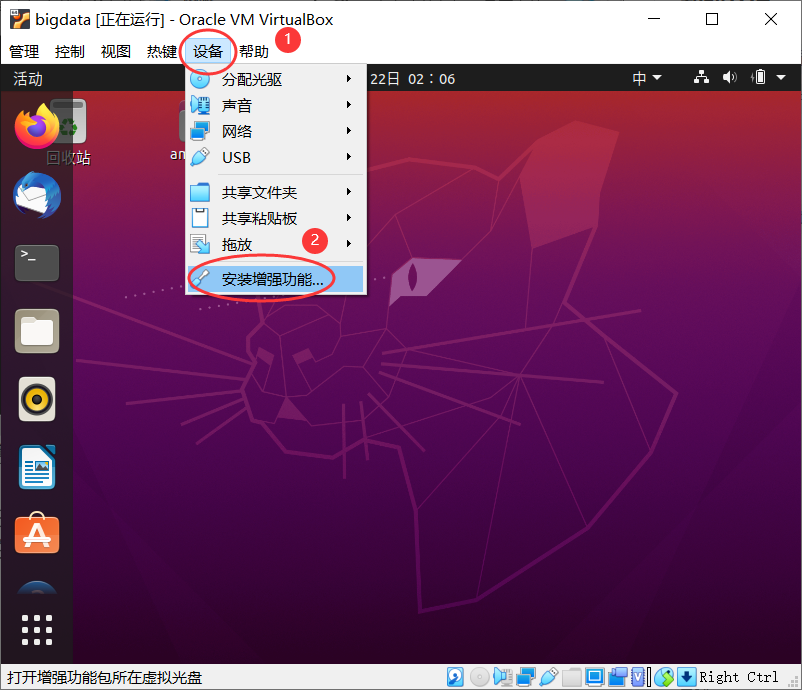Launch Thunderbird mail from the dock
Image resolution: width=802 pixels, height=690 pixels.
point(37,195)
